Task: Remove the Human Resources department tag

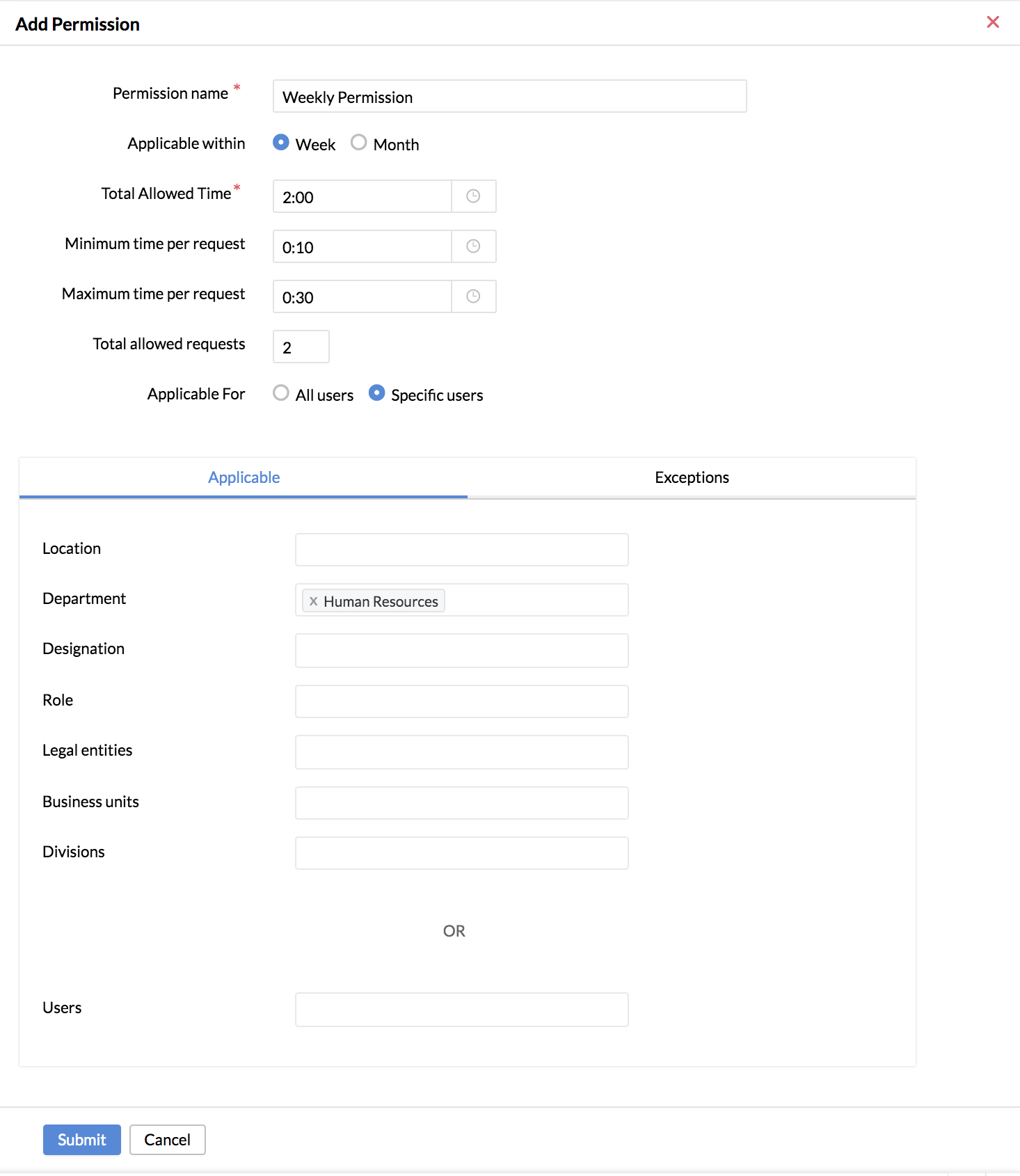Action: (x=314, y=601)
